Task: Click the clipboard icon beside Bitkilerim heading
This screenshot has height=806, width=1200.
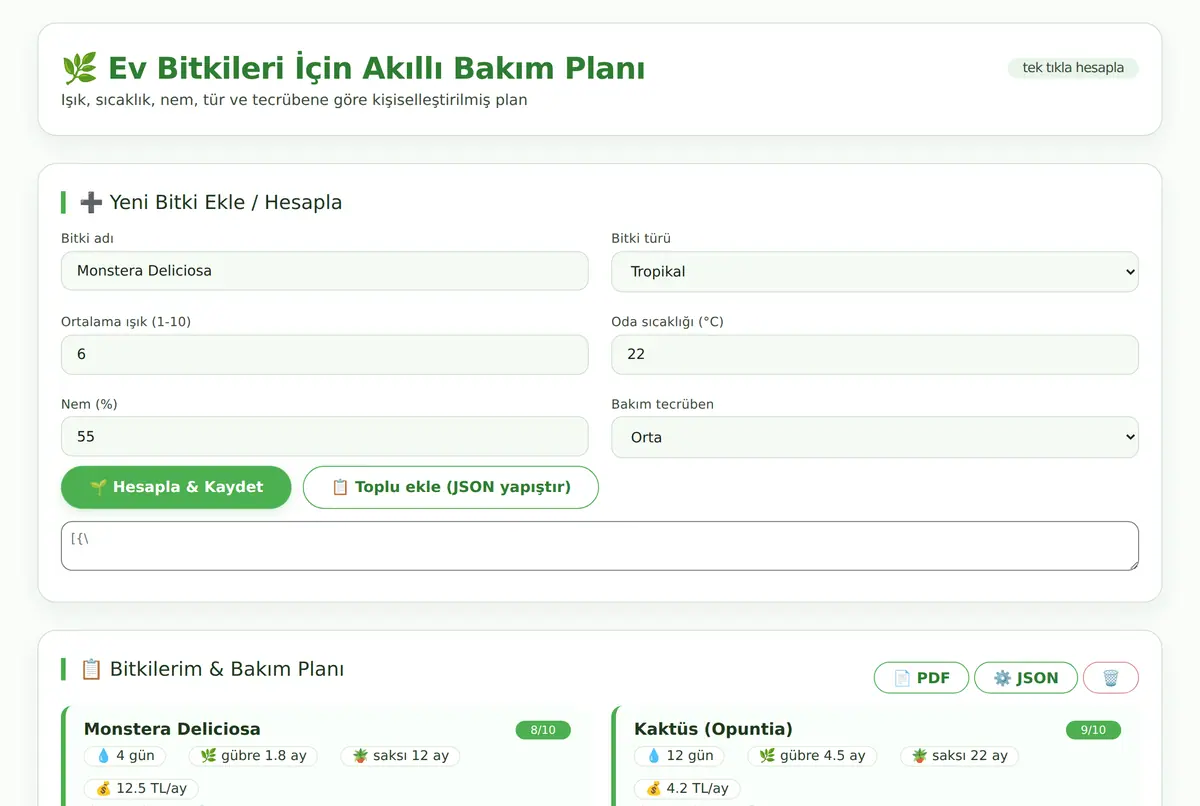Action: tap(91, 669)
